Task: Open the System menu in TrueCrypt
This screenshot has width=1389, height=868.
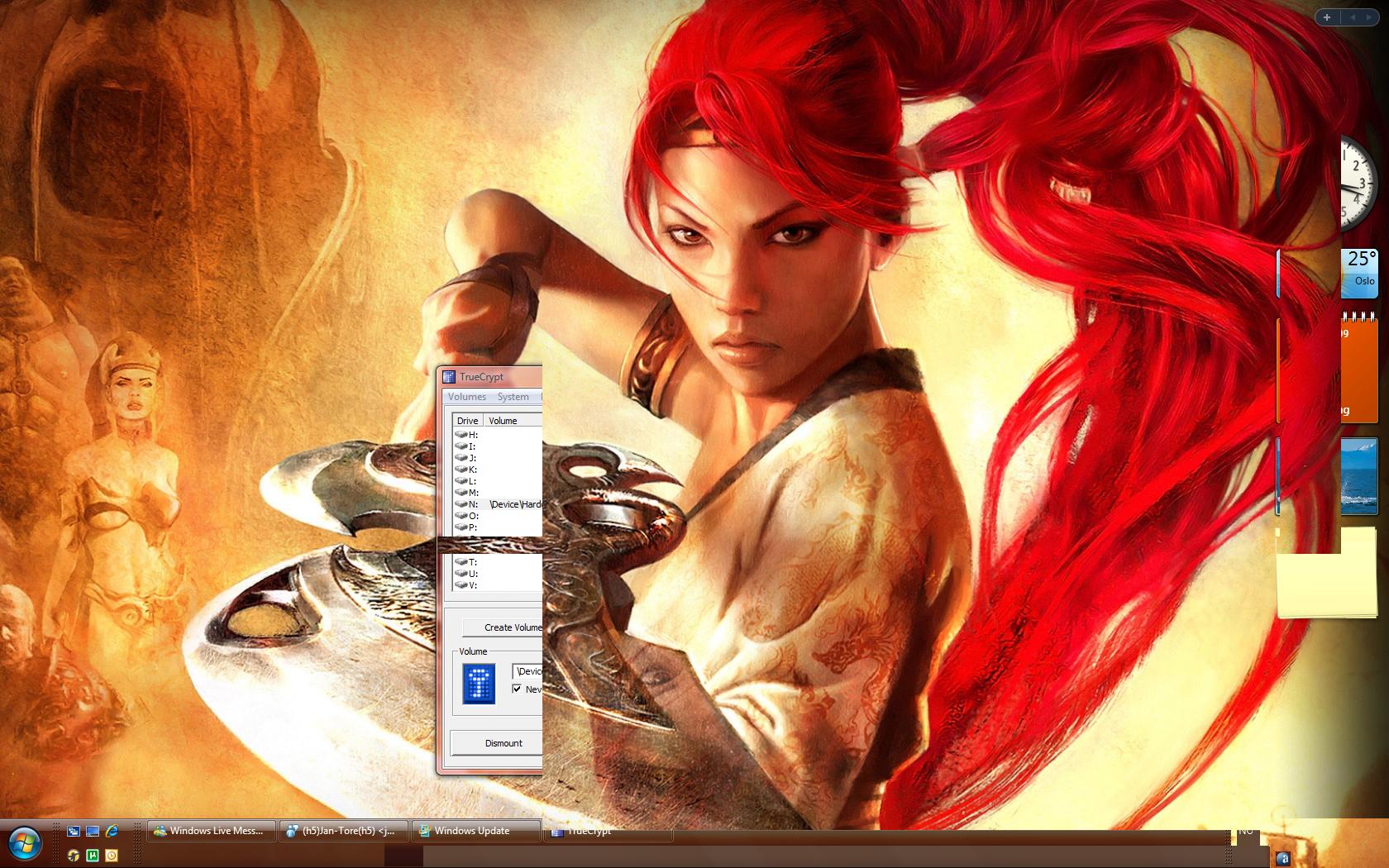Action: coord(513,397)
